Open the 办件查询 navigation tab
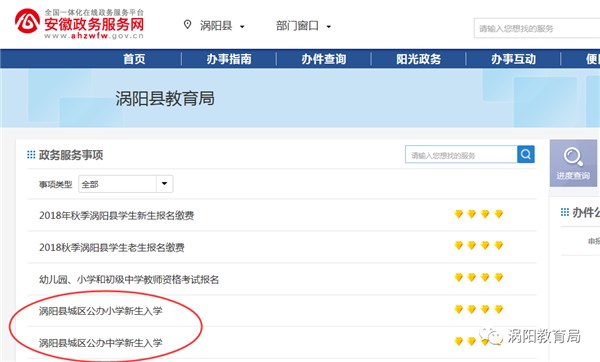 (x=324, y=59)
